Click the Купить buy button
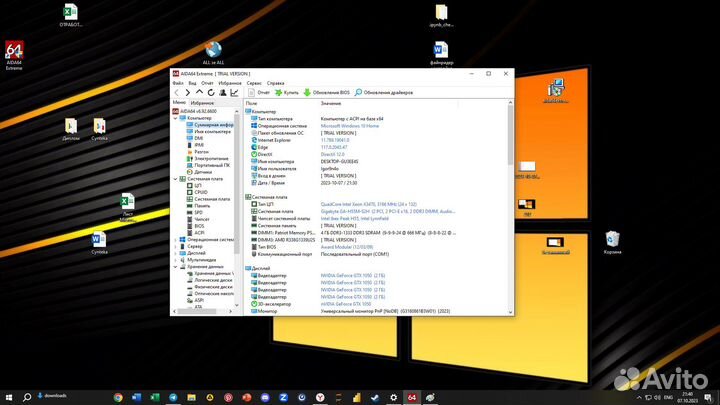The image size is (720, 405). tap(287, 93)
